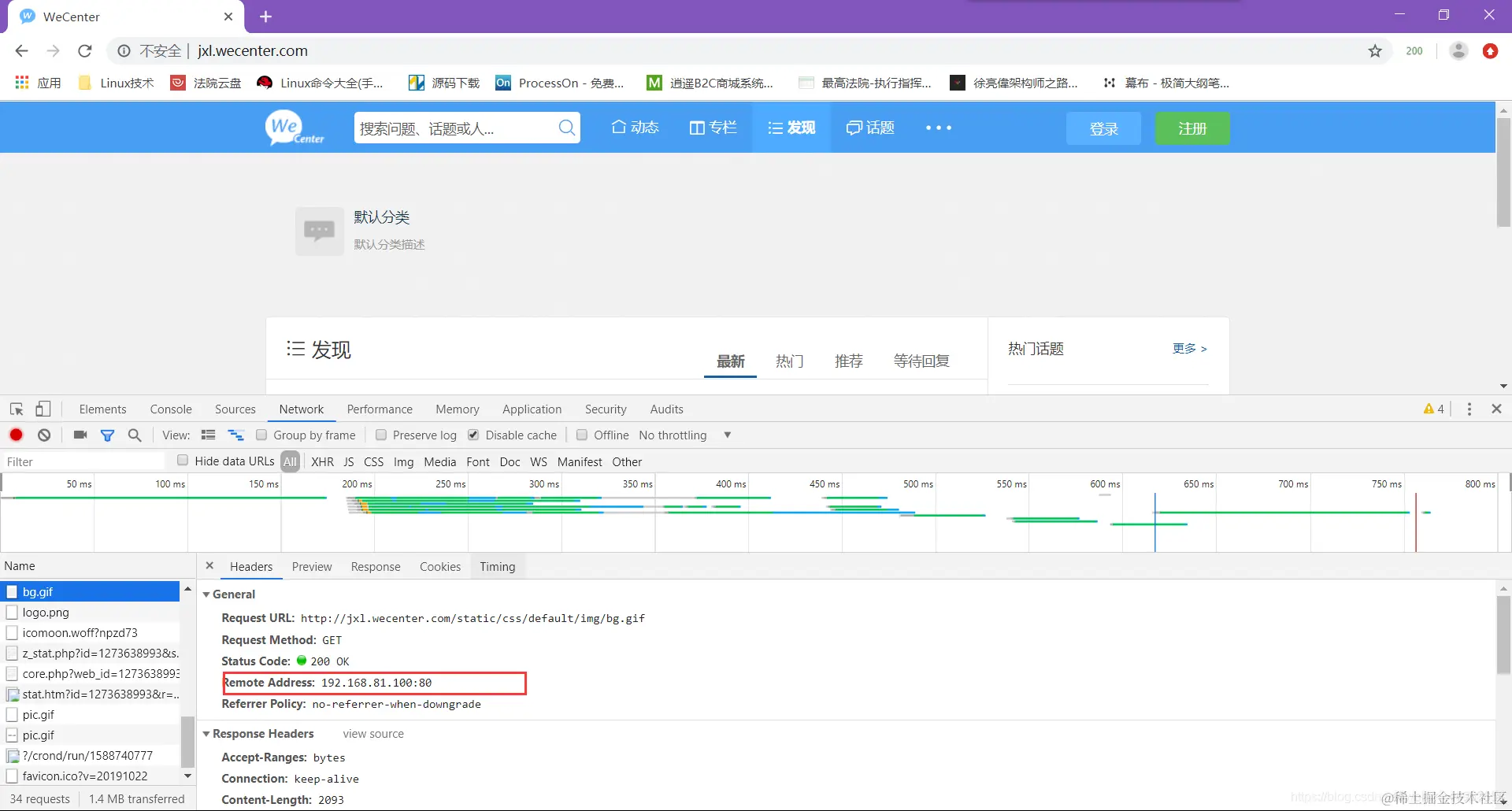Click the search magnifier icon in site header
The height and width of the screenshot is (811, 1512).
566,128
